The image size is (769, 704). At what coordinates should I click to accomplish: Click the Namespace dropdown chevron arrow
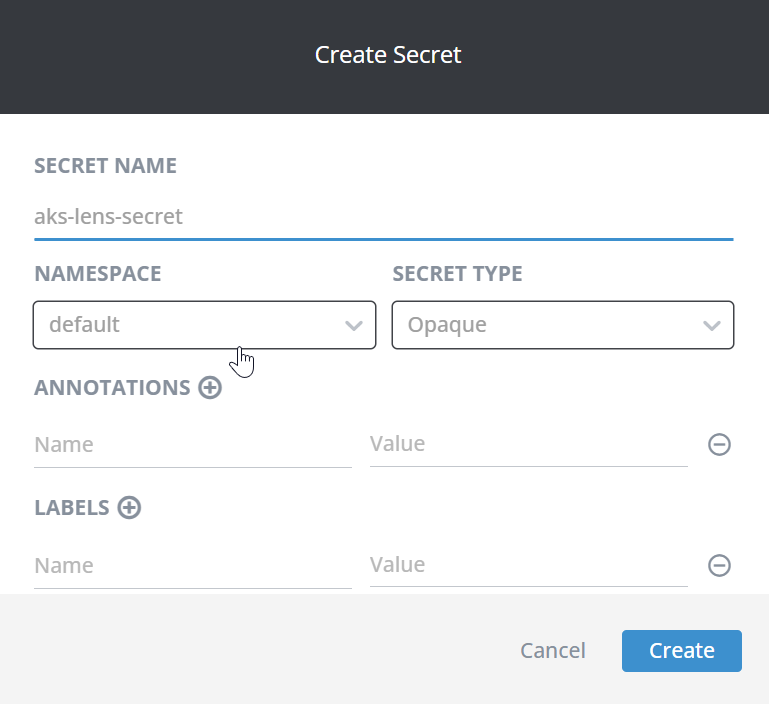pyautogui.click(x=353, y=326)
